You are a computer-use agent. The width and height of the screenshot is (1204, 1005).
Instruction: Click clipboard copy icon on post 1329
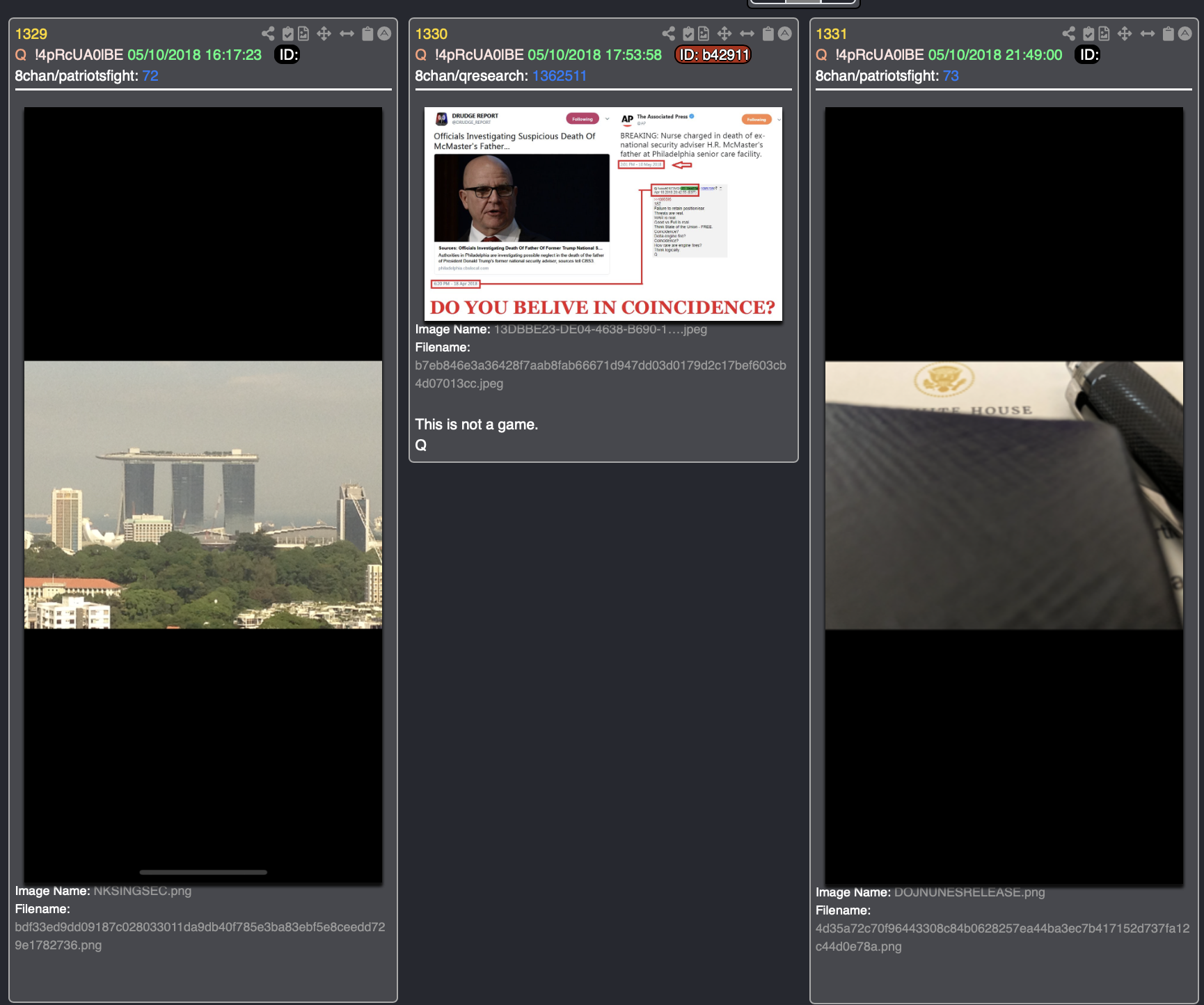pos(367,33)
